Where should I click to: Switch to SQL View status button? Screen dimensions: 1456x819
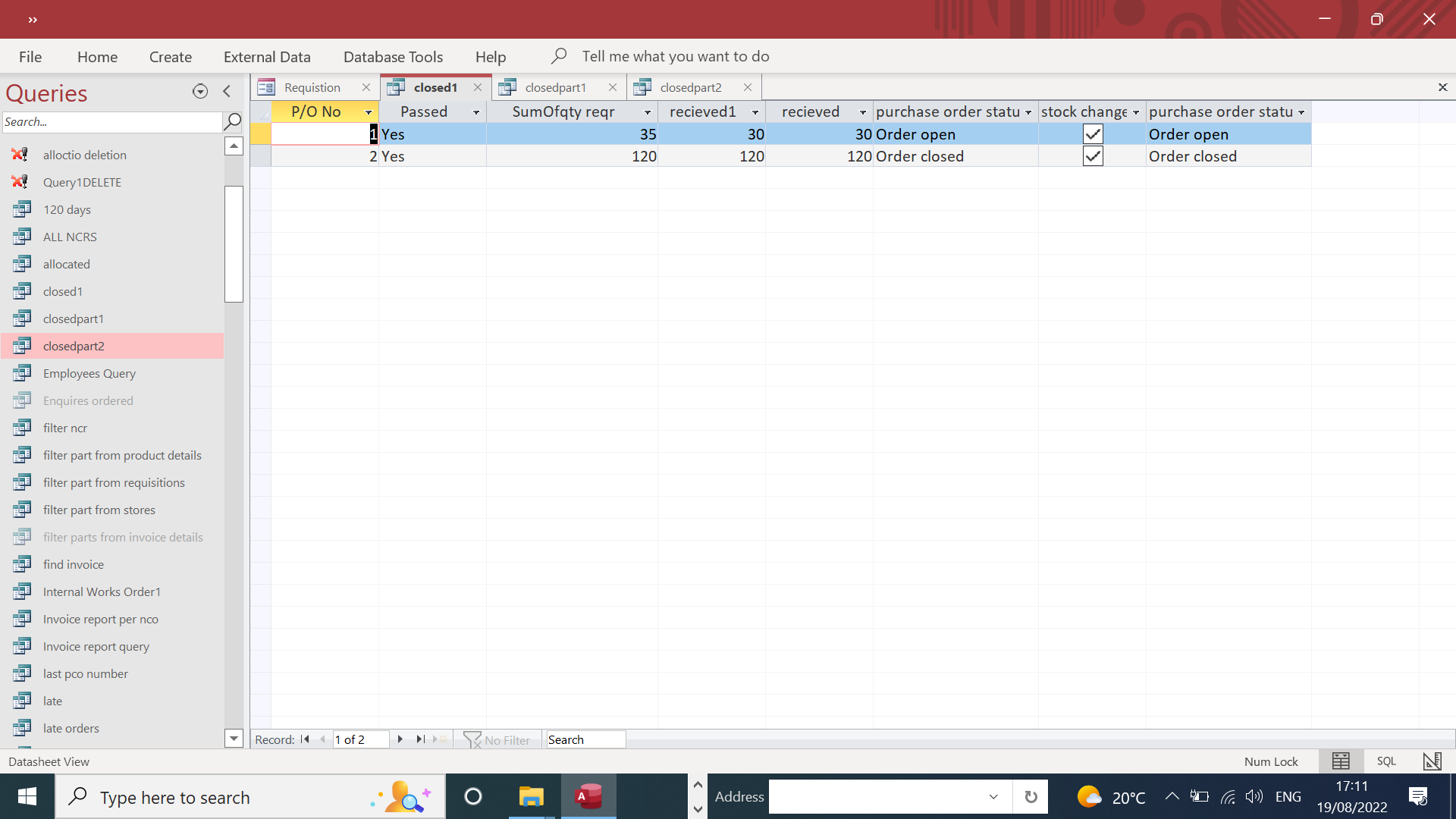1386,761
